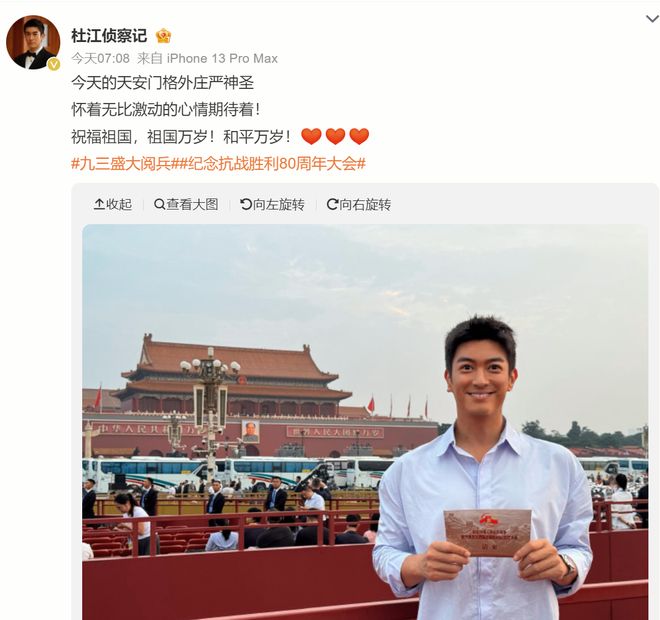The width and height of the screenshot is (660, 620).
Task: Click the last red heart emoji
Action: pos(359,136)
